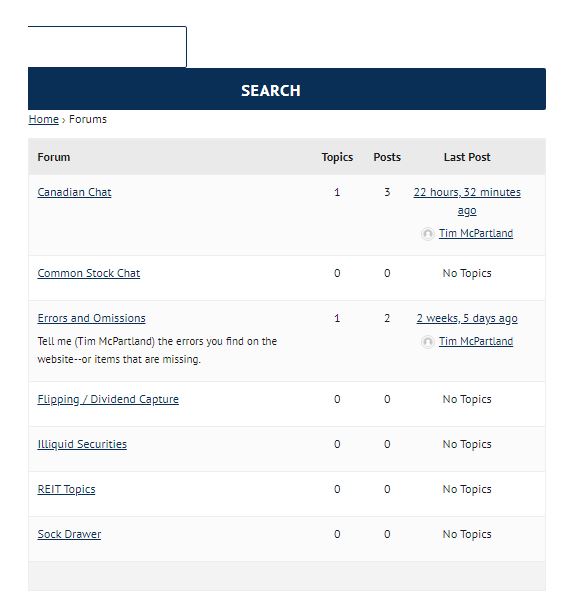Click the Last Post column header
570x603 pixels.
[467, 157]
